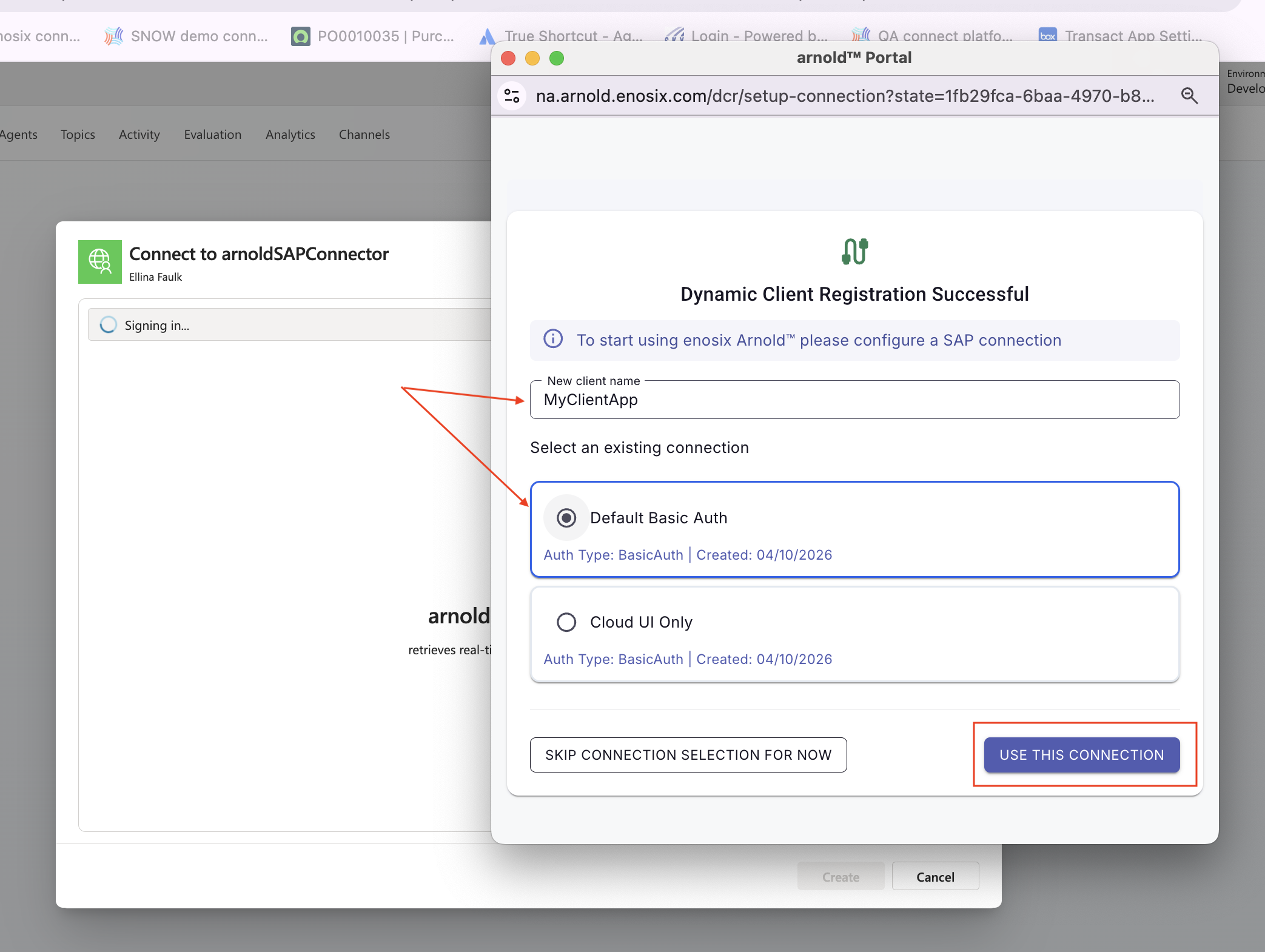Click the True Shortcut Atlassian favicon

pyautogui.click(x=488, y=36)
